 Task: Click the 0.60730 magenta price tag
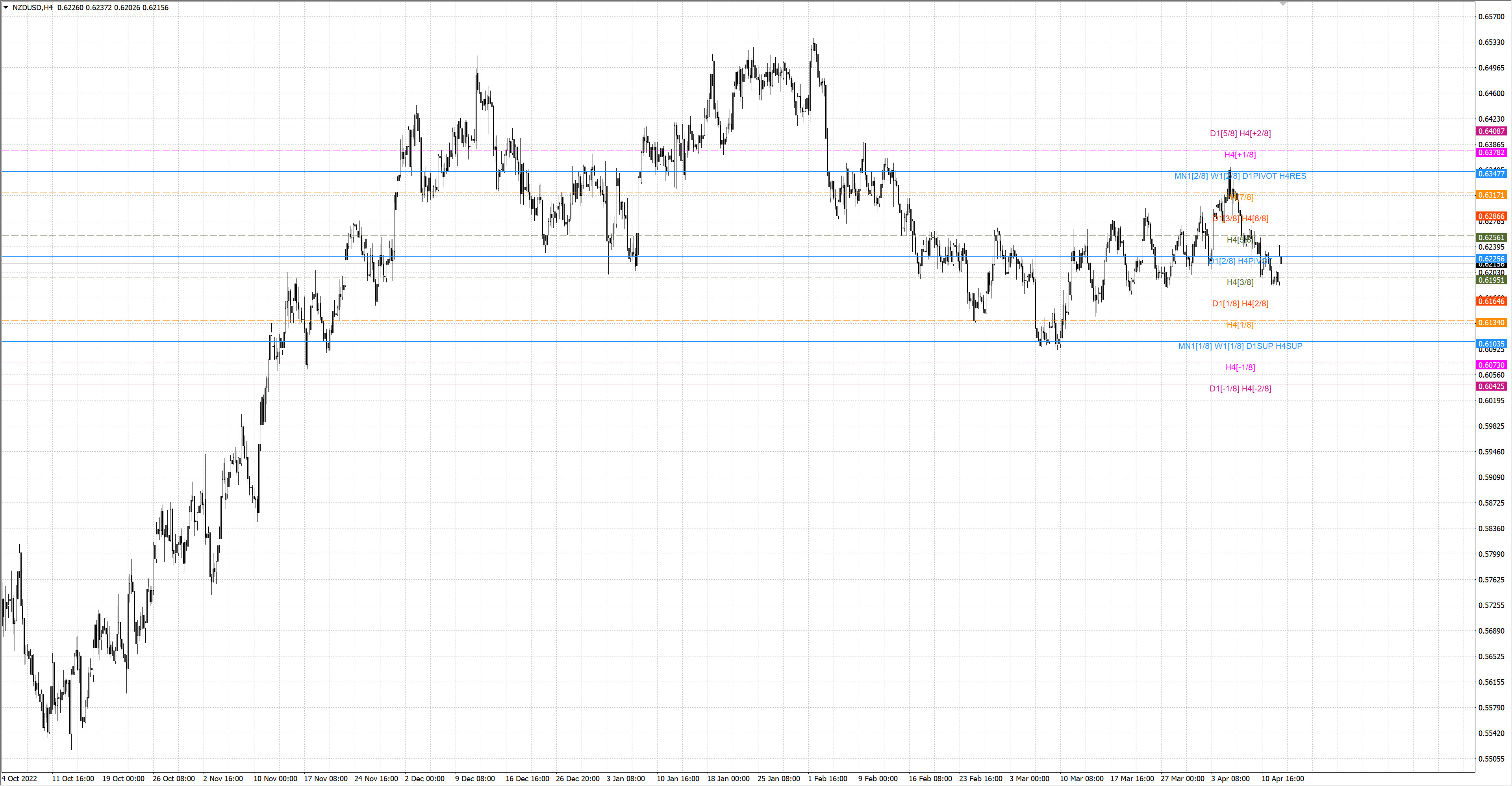click(1492, 365)
